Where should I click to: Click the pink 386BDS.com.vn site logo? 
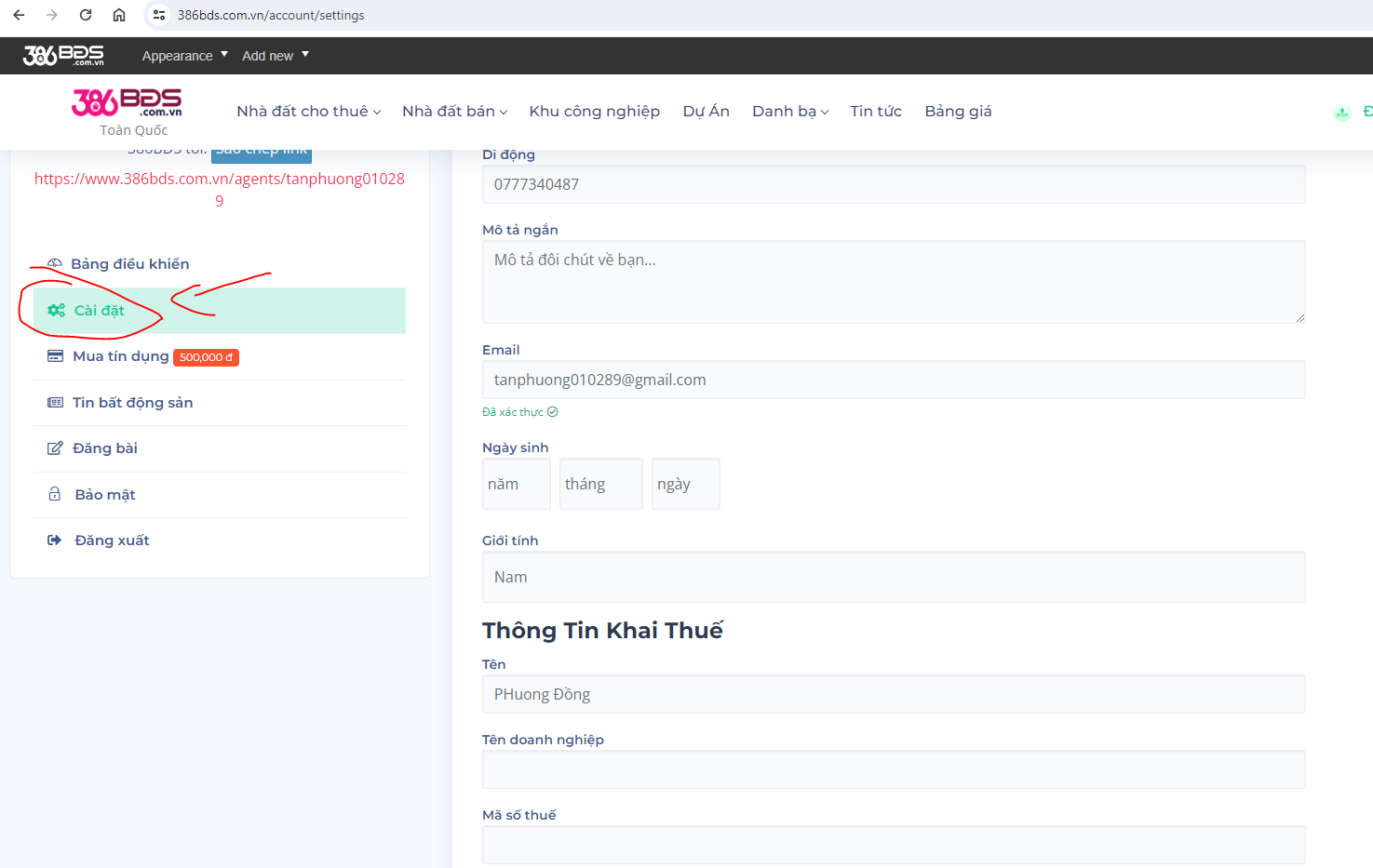pos(127,102)
